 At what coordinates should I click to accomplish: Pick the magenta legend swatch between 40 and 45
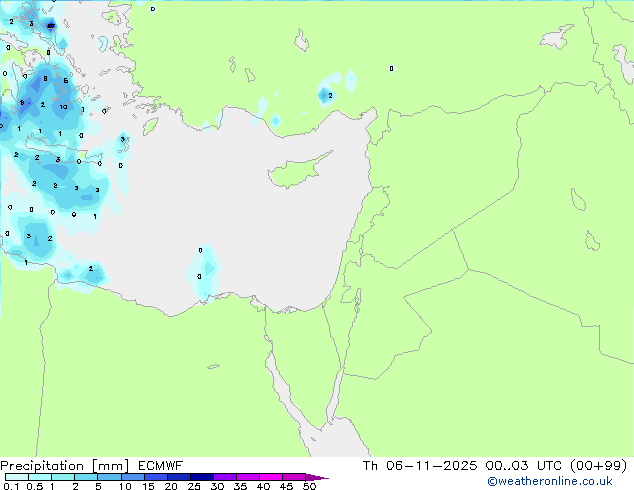271,477
